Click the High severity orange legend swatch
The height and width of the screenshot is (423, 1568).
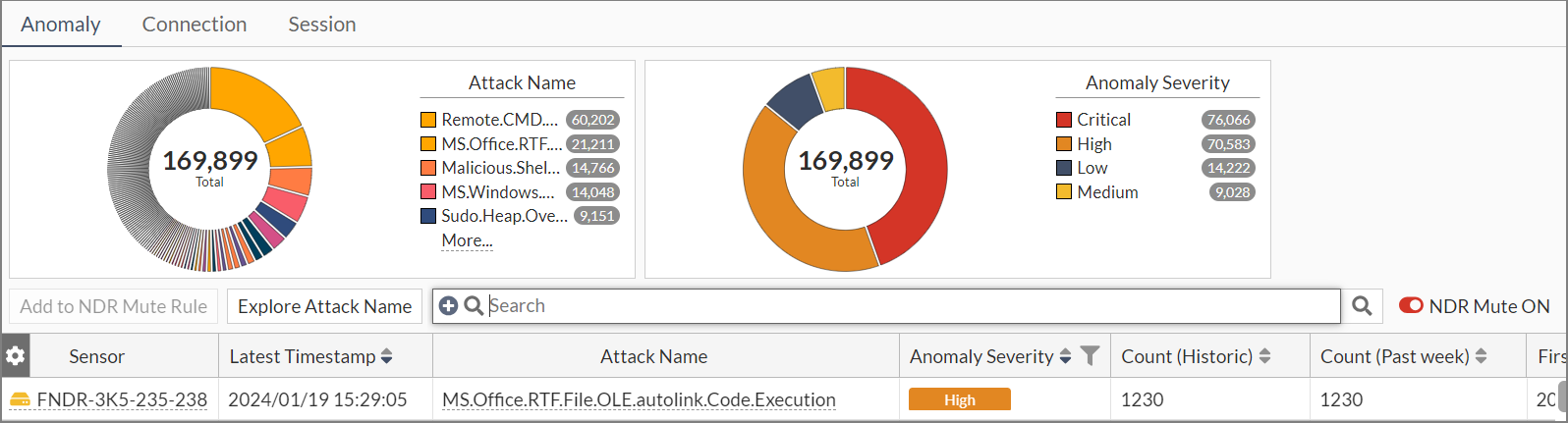(x=1064, y=144)
